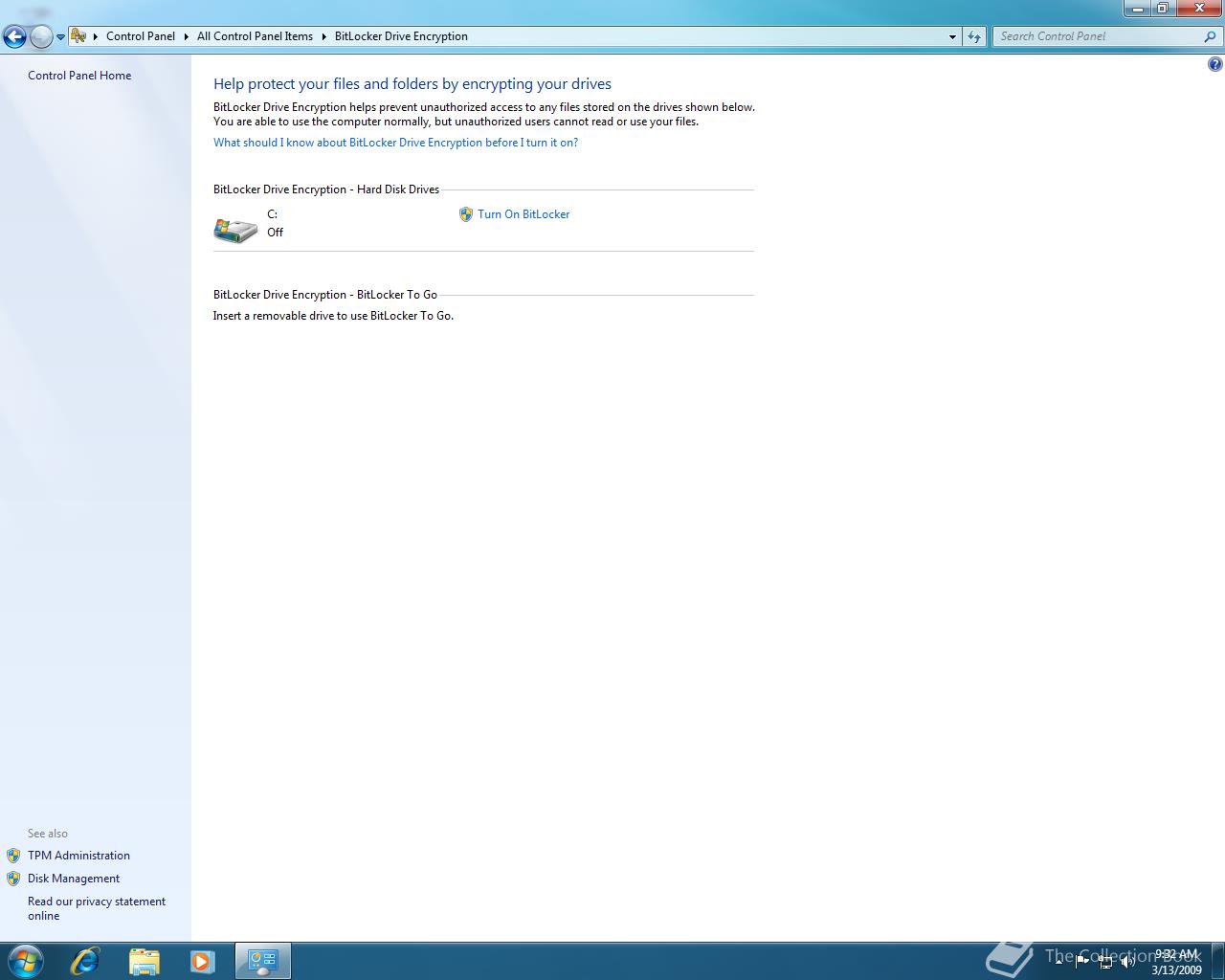
Task: Click the Forward navigation arrow button
Action: click(41, 37)
